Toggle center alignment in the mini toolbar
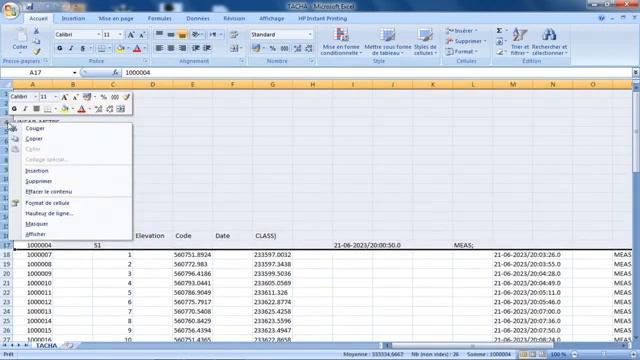 tap(36, 109)
